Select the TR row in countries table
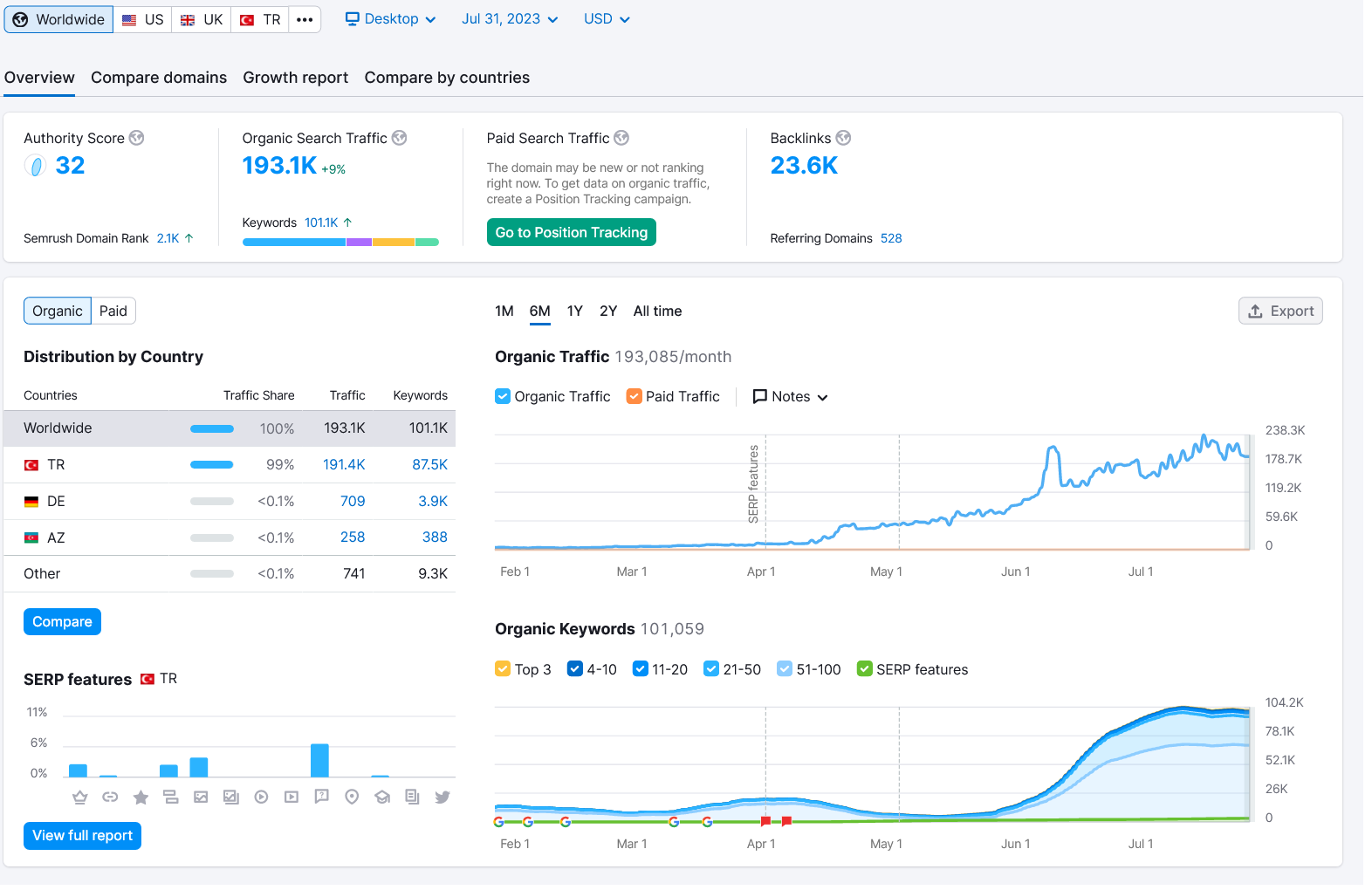 pos(230,465)
